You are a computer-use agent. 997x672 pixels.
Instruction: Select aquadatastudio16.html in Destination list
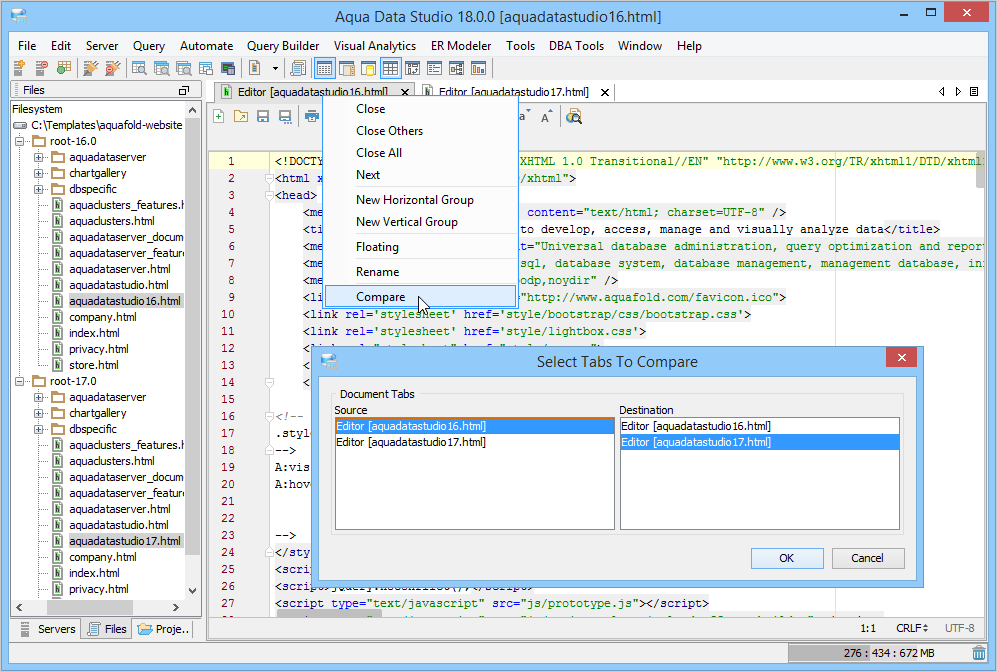point(695,426)
